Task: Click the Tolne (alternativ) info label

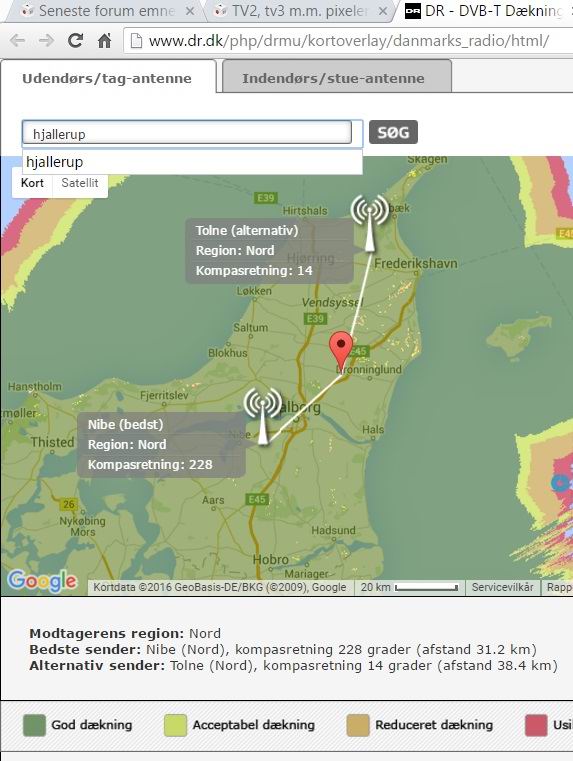Action: coord(269,250)
